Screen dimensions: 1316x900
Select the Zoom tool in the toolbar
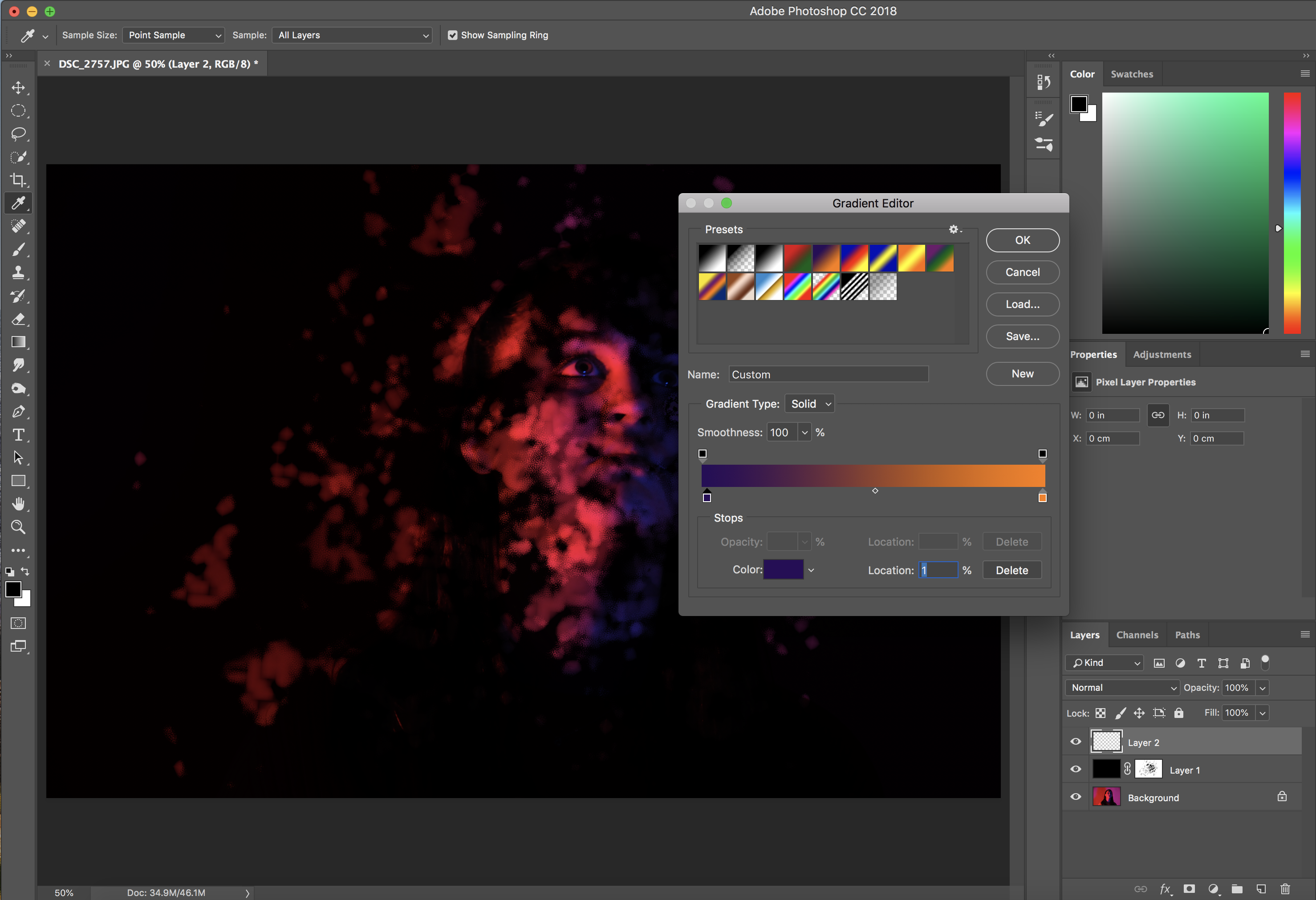18,527
